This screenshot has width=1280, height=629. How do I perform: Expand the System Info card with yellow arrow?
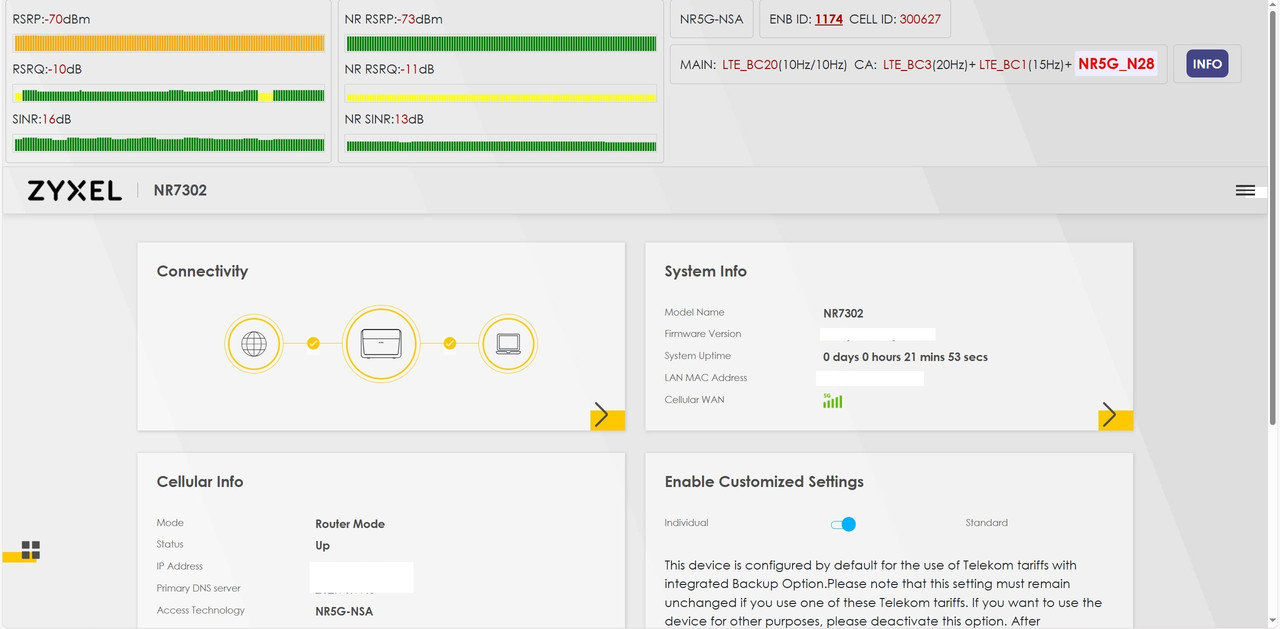pos(1115,415)
